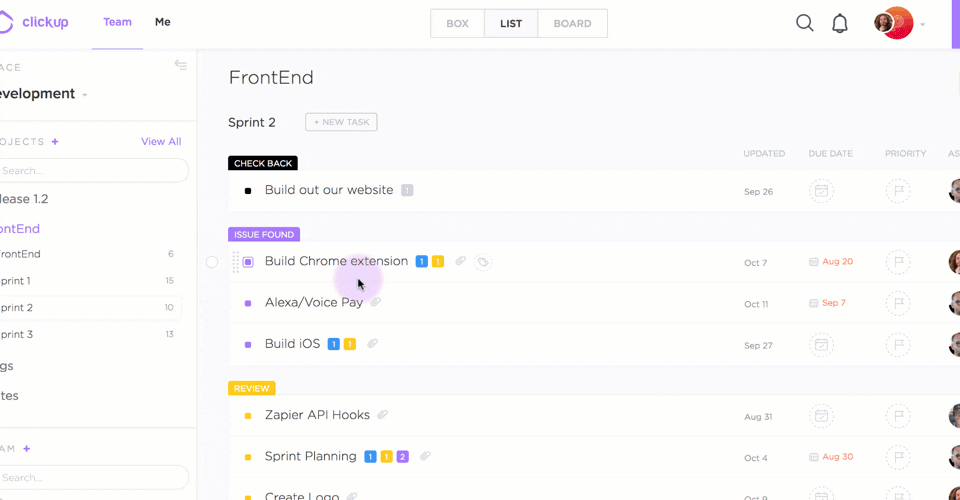Open the Development space dropdown
Screen dimensions: 960x500
(x=85, y=95)
